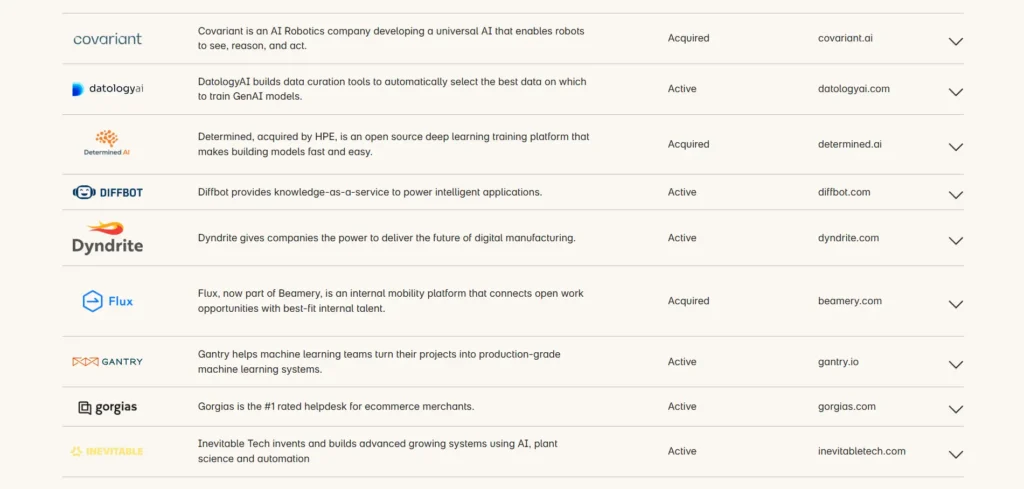Visit the inevitabletech.com link
1024x489 pixels.
click(x=861, y=451)
